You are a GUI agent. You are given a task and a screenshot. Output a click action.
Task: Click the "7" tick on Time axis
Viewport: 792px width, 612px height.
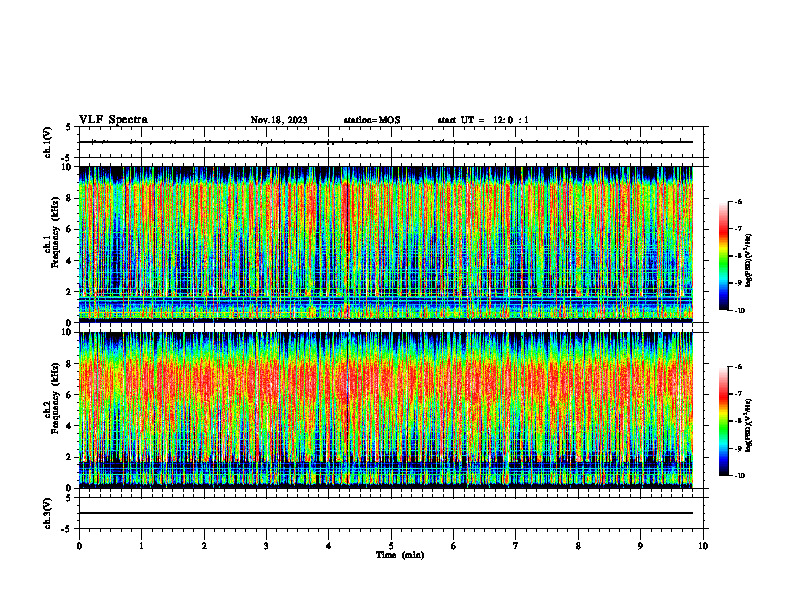[516, 546]
